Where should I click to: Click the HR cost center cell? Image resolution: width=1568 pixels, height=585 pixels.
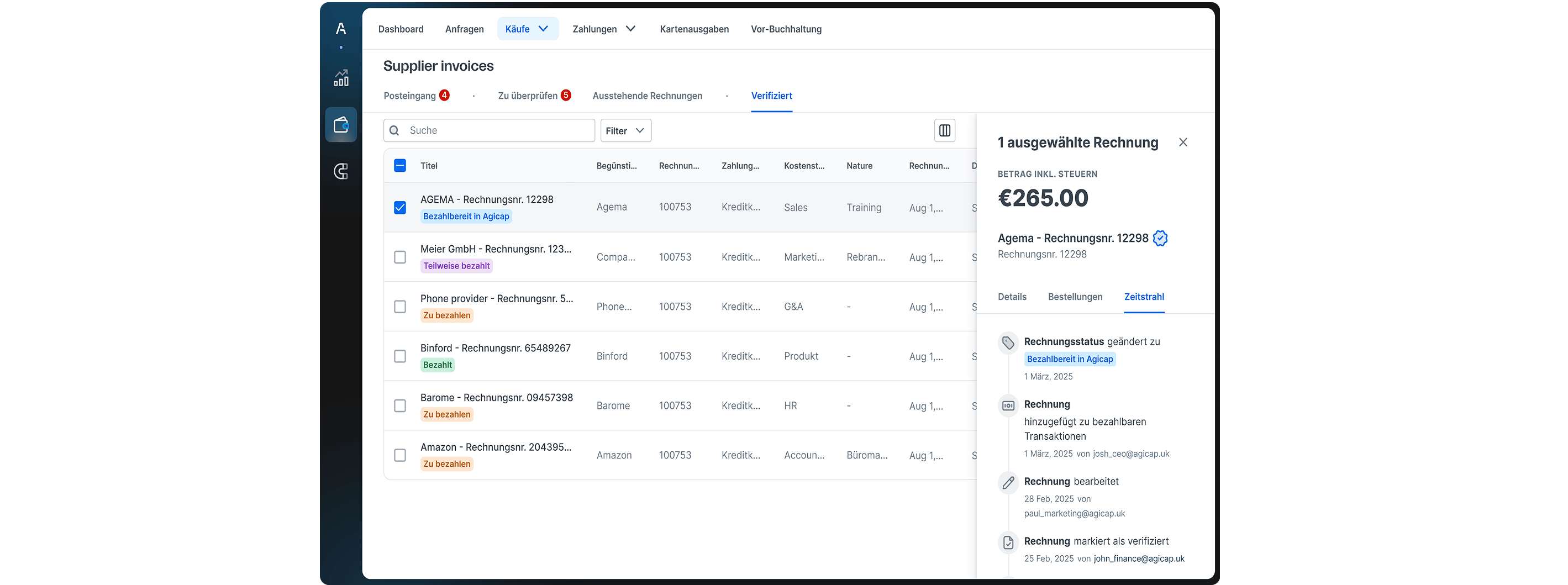click(x=790, y=405)
